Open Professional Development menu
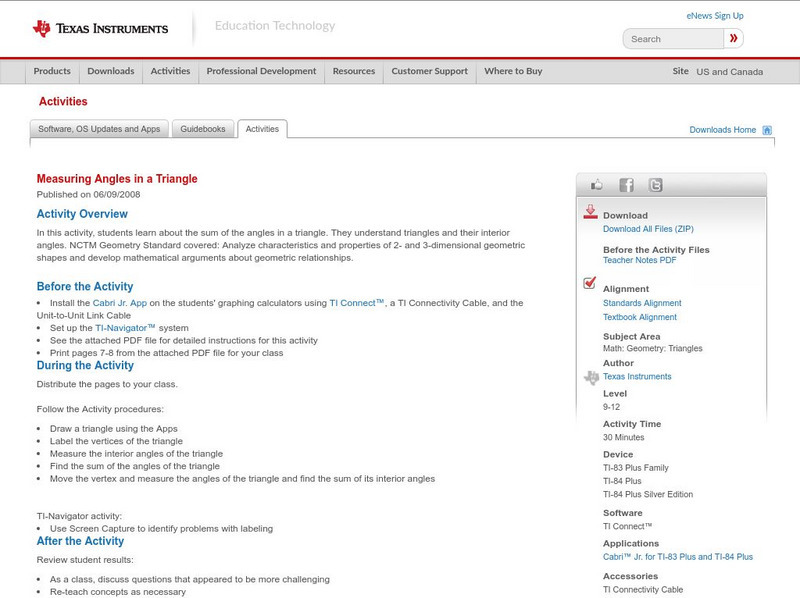Image resolution: width=800 pixels, height=598 pixels. 261,71
